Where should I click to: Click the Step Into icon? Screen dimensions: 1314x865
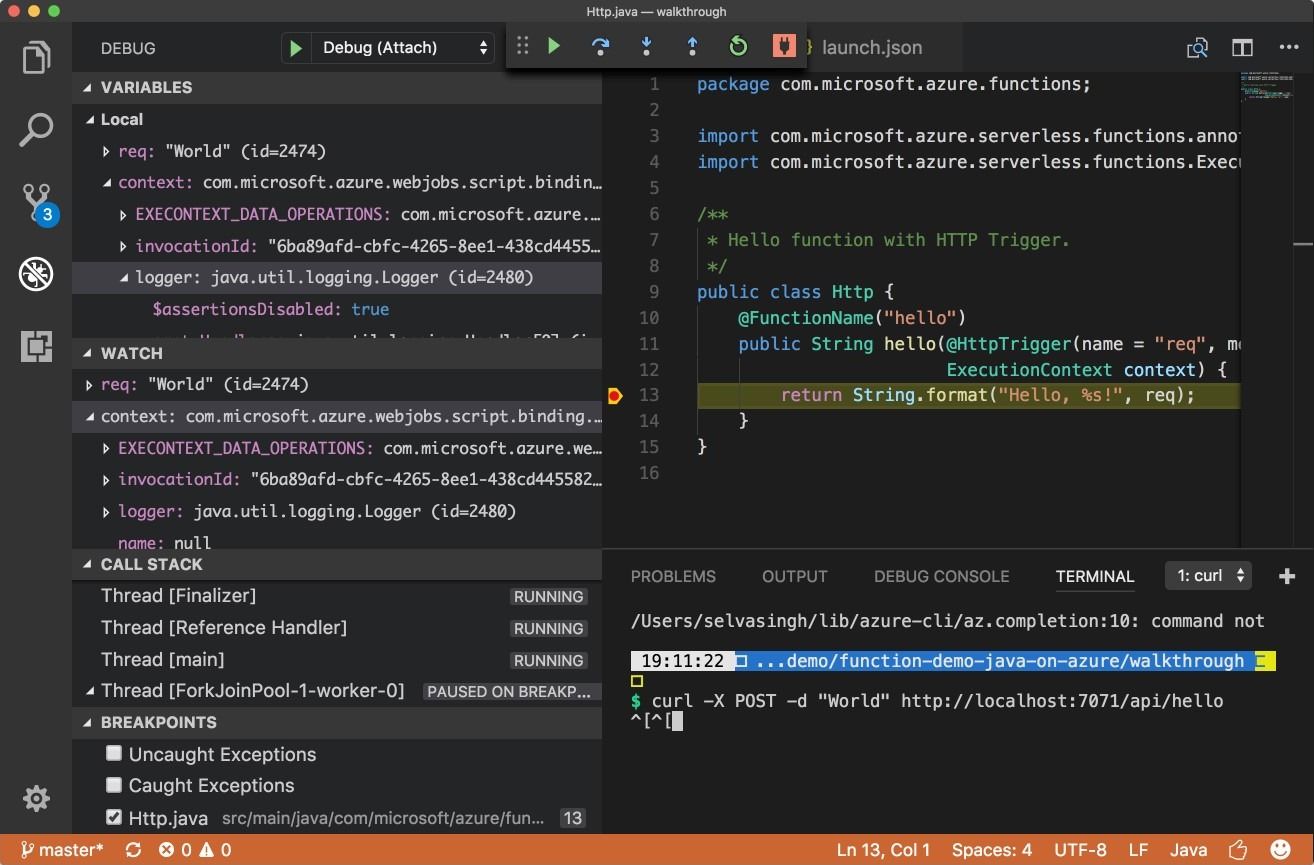[x=647, y=46]
